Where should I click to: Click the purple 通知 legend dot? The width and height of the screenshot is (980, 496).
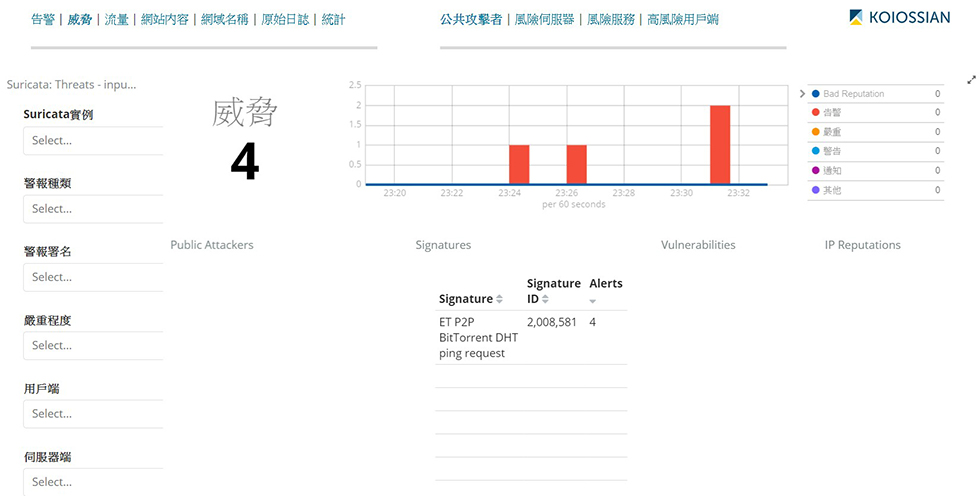click(816, 170)
